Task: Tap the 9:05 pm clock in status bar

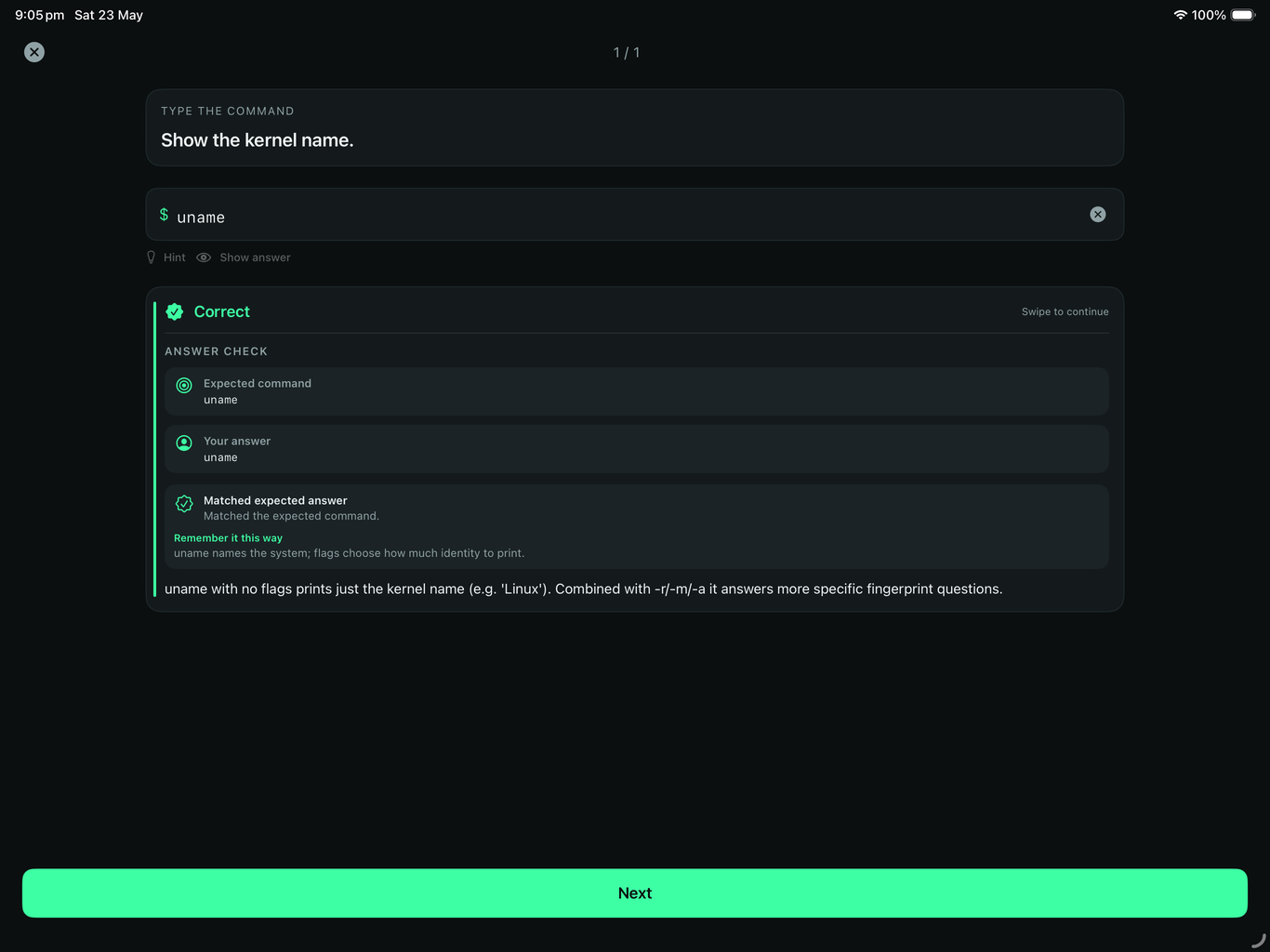Action: tap(40, 15)
